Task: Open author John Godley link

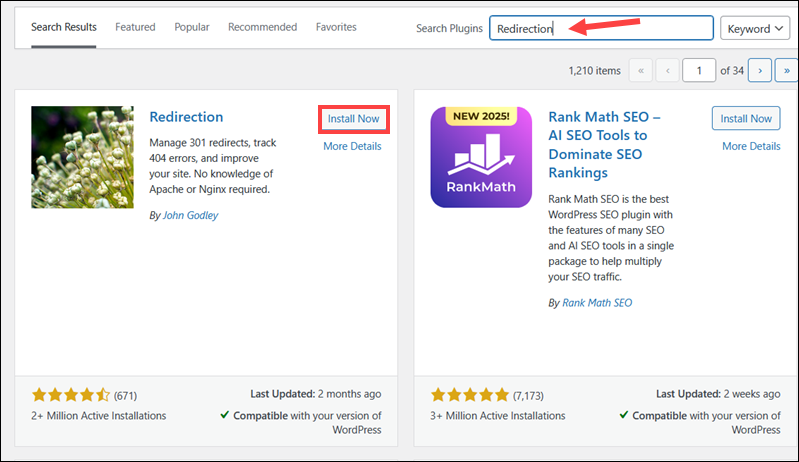Action: (190, 215)
